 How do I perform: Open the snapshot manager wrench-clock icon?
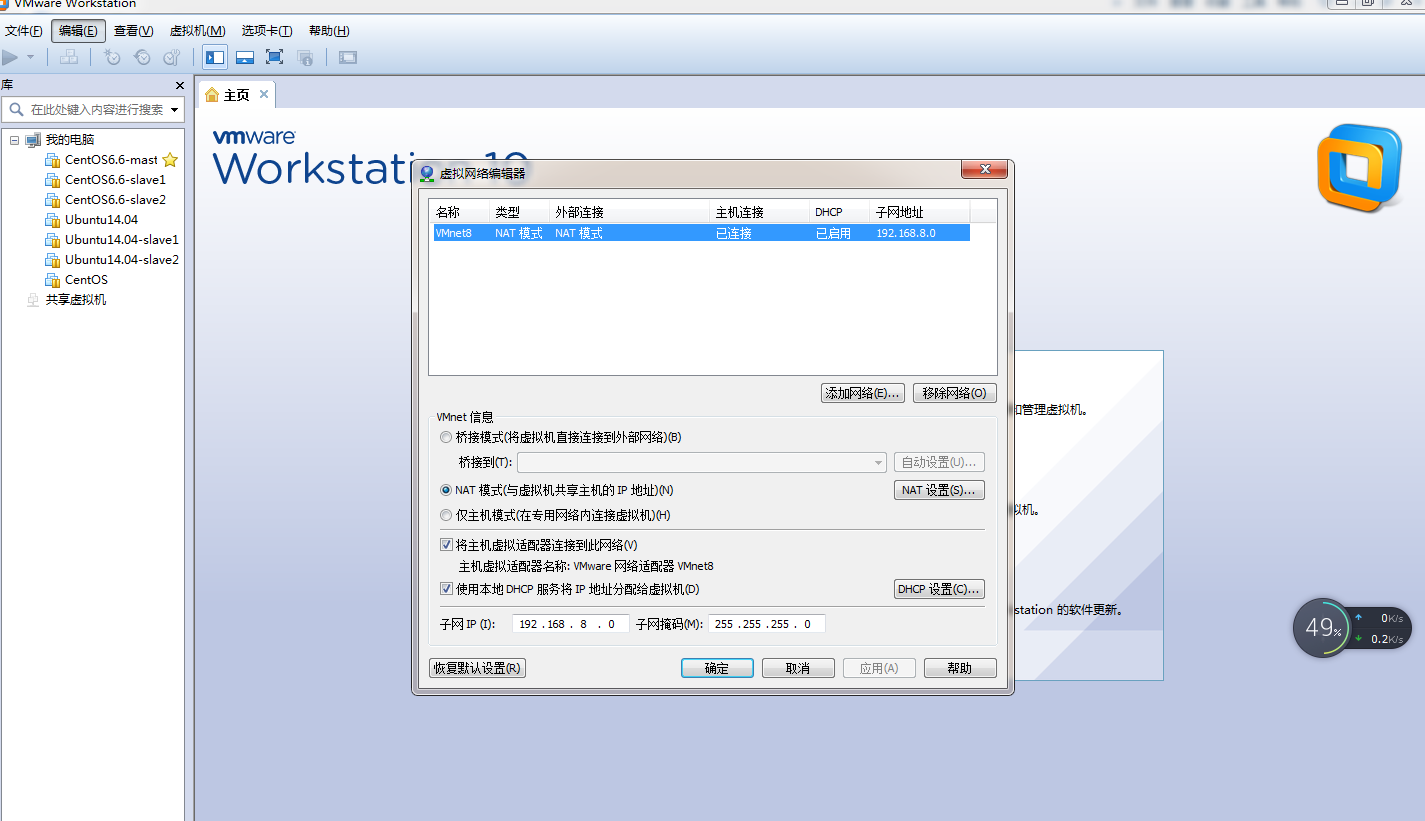pyautogui.click(x=172, y=57)
